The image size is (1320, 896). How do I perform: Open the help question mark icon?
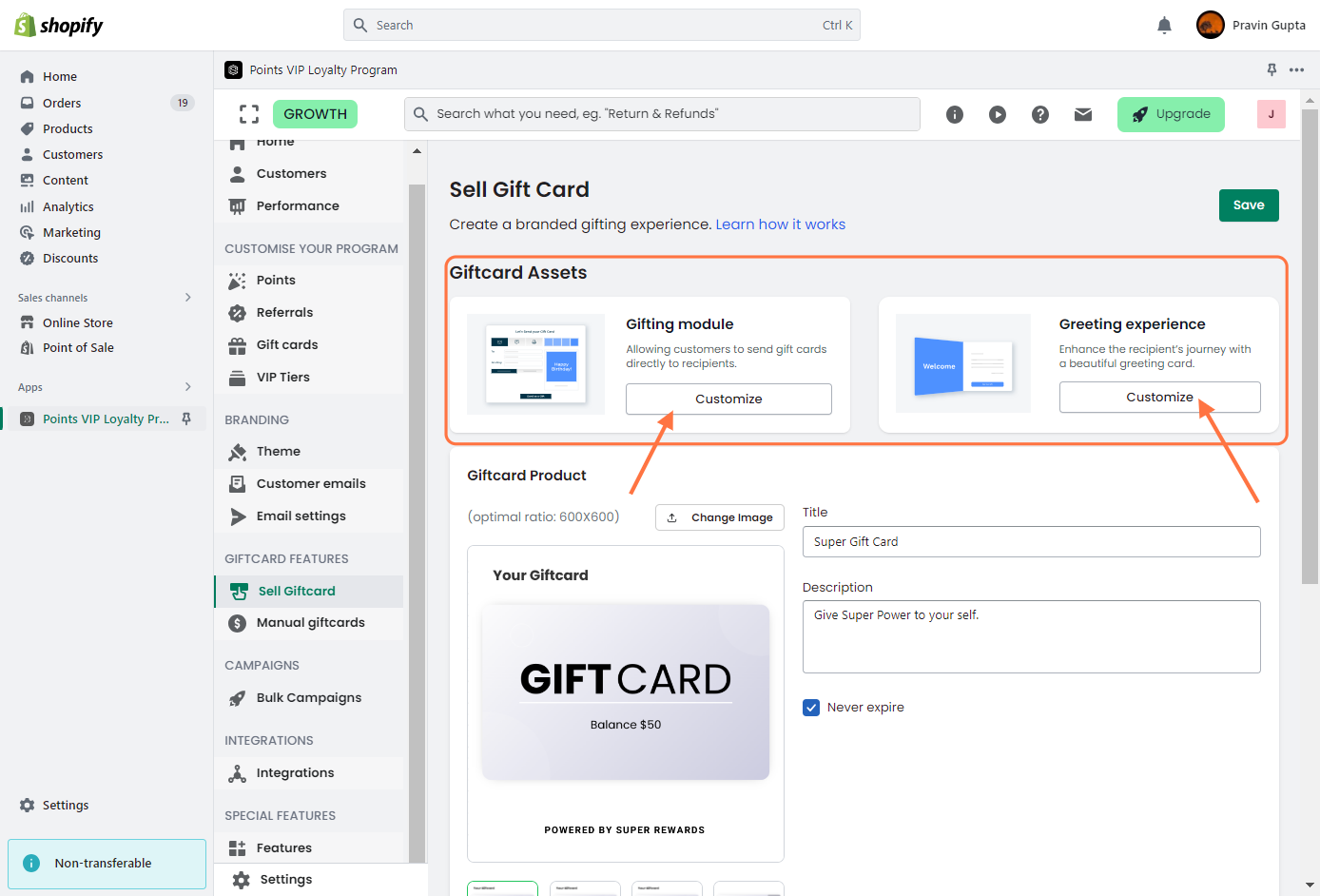pos(1040,114)
